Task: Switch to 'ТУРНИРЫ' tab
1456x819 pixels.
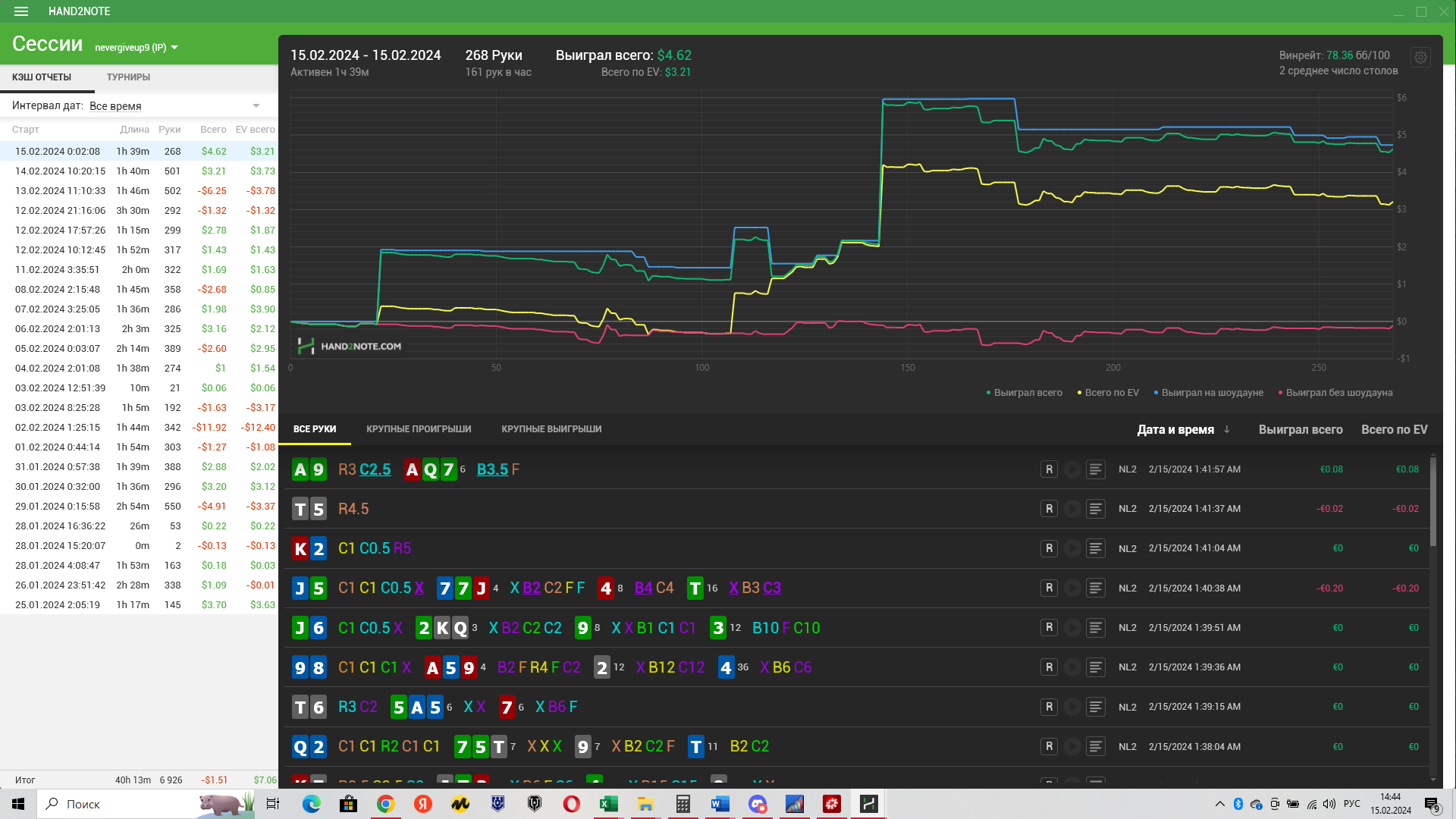Action: [128, 77]
